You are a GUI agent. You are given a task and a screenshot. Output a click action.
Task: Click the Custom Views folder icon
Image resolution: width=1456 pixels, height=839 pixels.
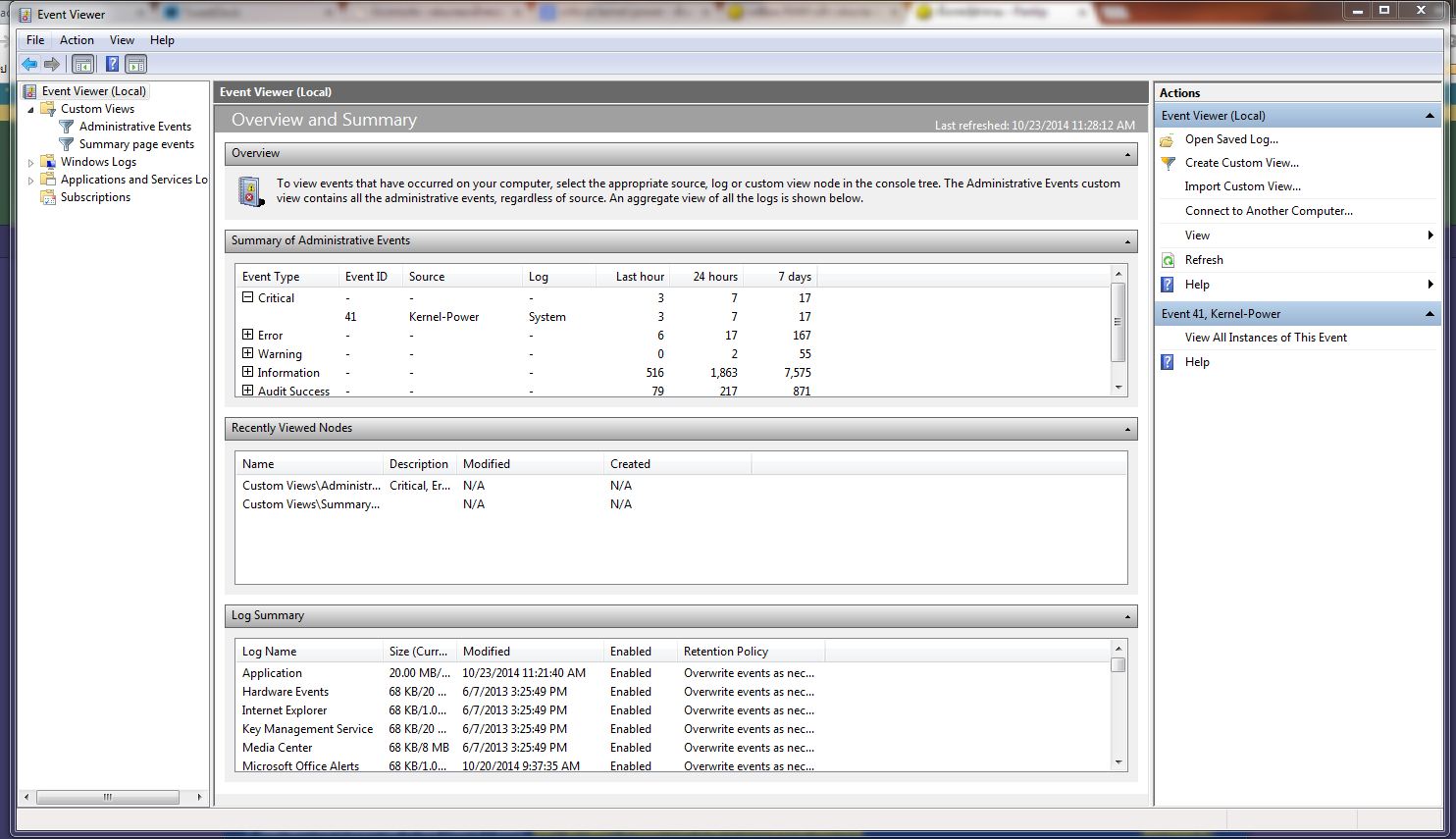(47, 109)
